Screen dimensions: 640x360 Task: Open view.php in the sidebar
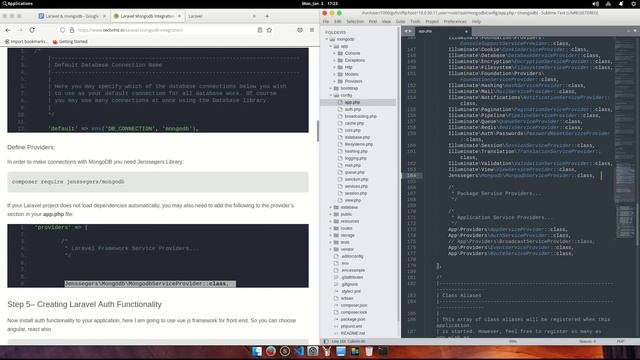coord(353,200)
